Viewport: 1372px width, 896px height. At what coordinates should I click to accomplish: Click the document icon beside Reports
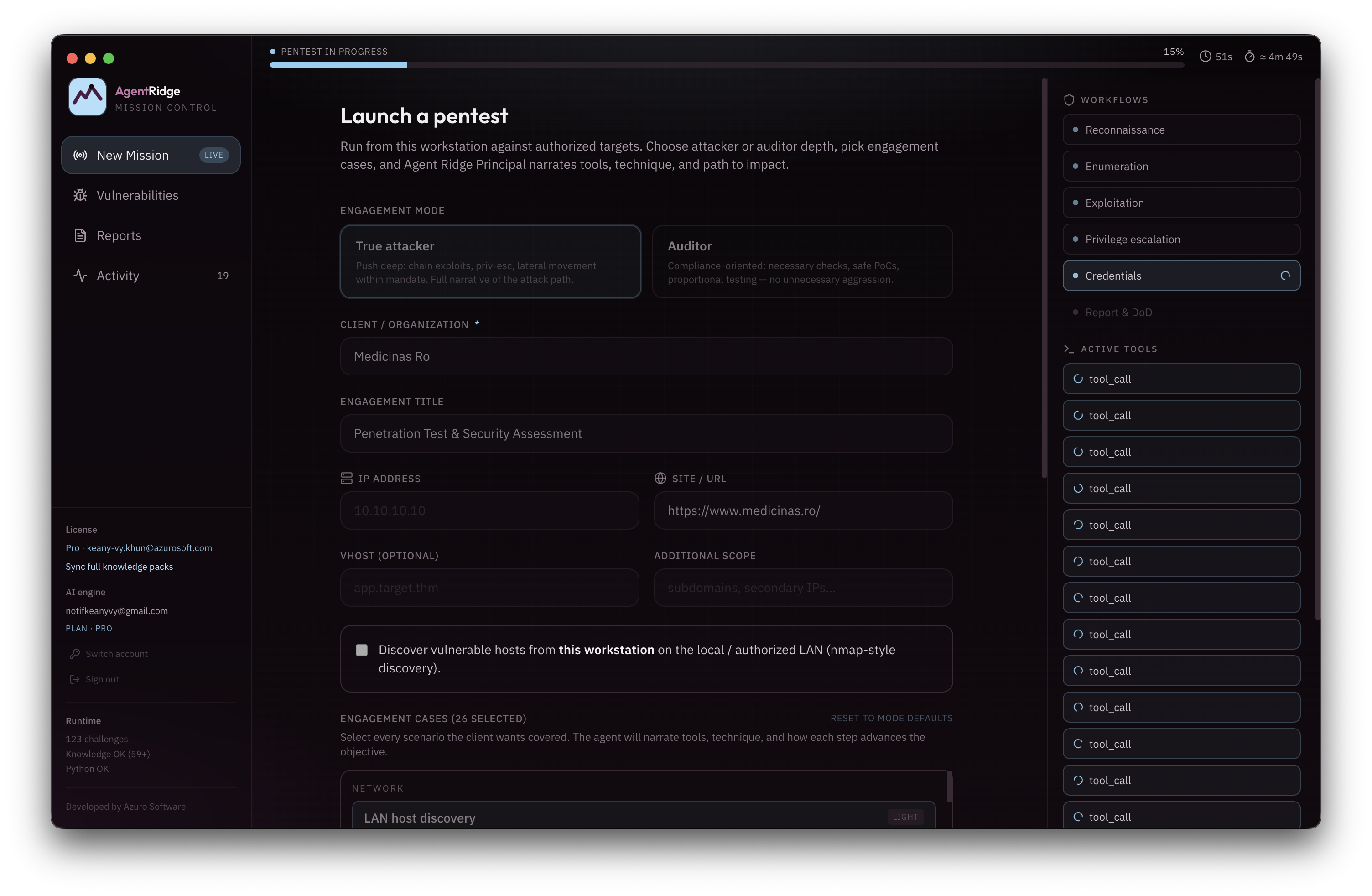80,235
